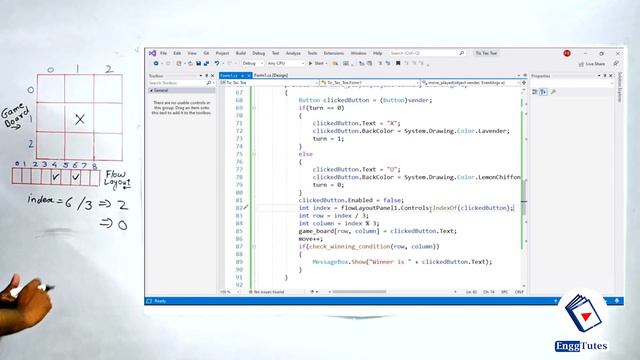This screenshot has height=360, width=640.
Task: Open the View menu
Action: [x=192, y=53]
